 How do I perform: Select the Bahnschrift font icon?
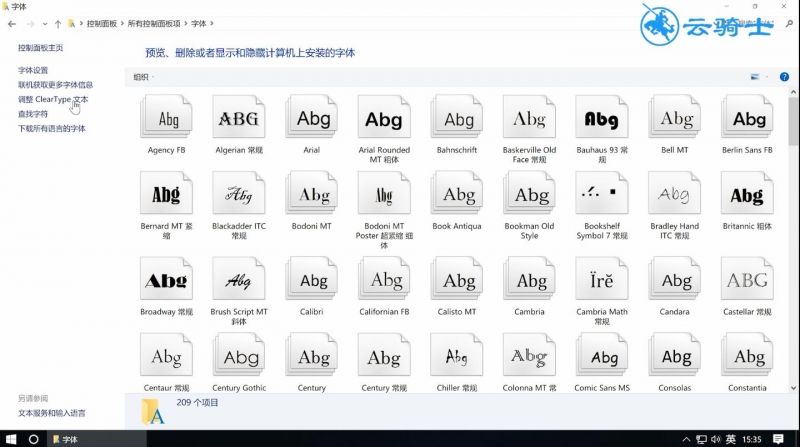(457, 117)
